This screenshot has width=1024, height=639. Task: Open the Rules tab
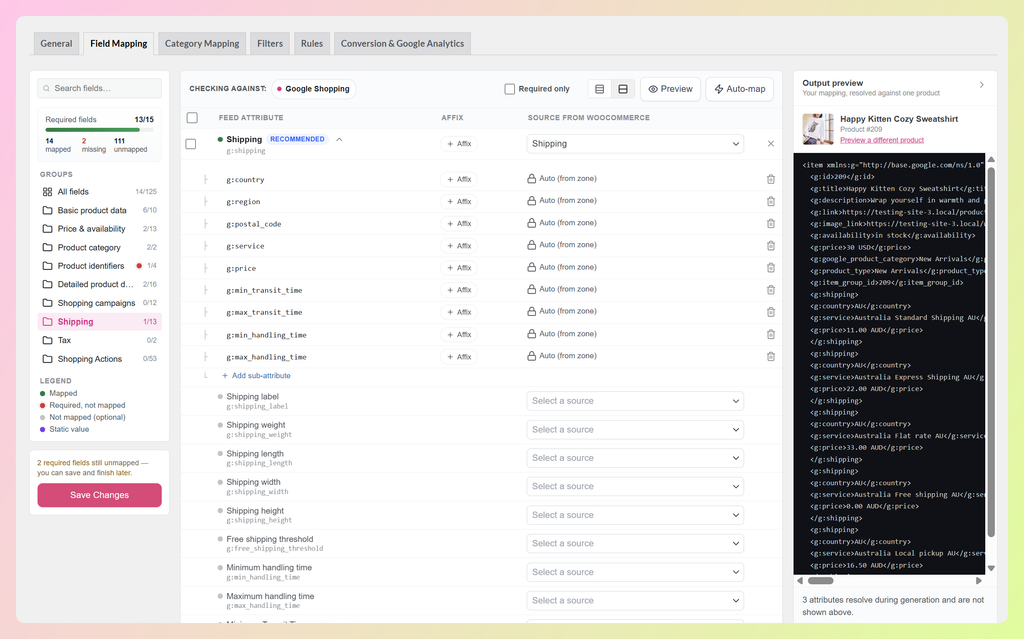click(x=312, y=44)
